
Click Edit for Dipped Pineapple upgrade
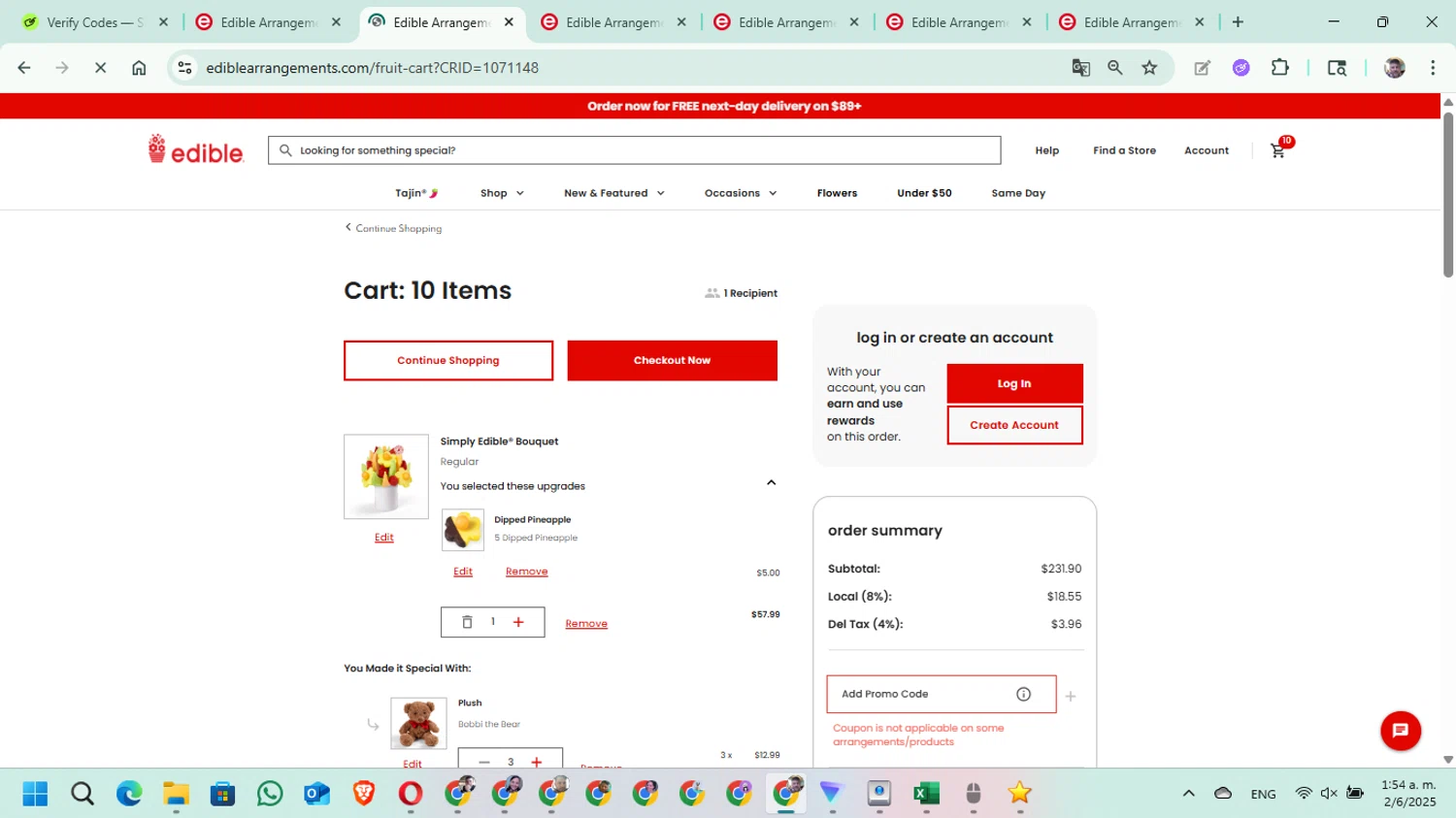click(463, 572)
